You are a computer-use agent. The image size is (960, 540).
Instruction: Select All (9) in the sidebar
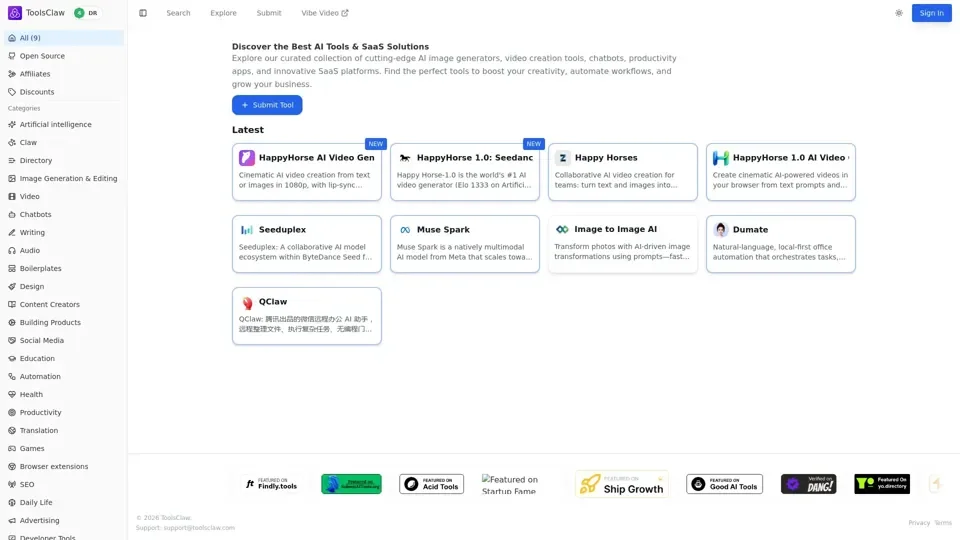64,38
